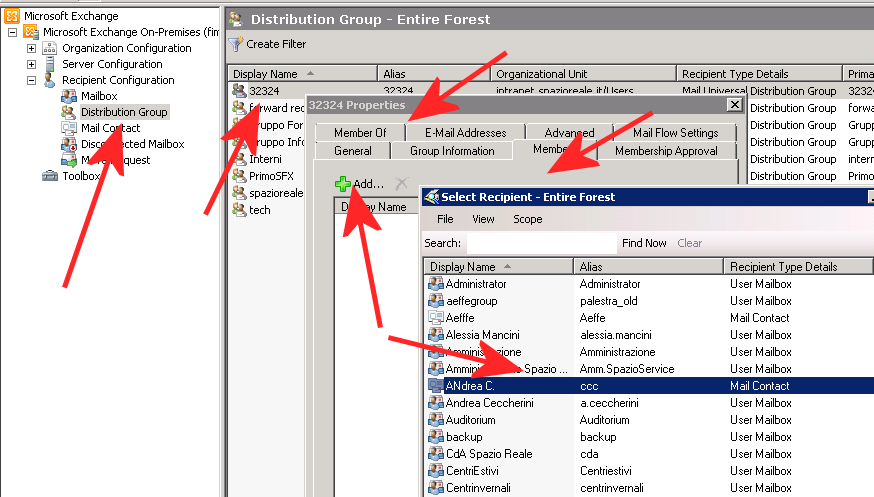The height and width of the screenshot is (497, 874).
Task: Switch to the Advanced tab
Action: [569, 133]
